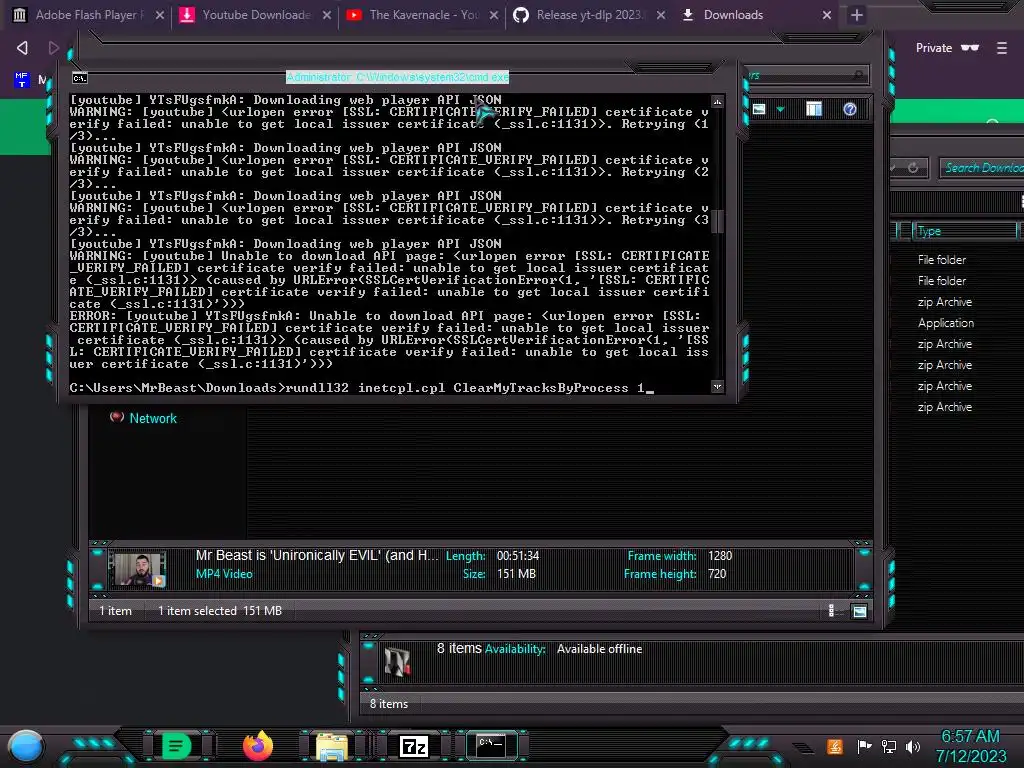Click the Search Downloads field
The image size is (1024, 768).
click(x=982, y=168)
